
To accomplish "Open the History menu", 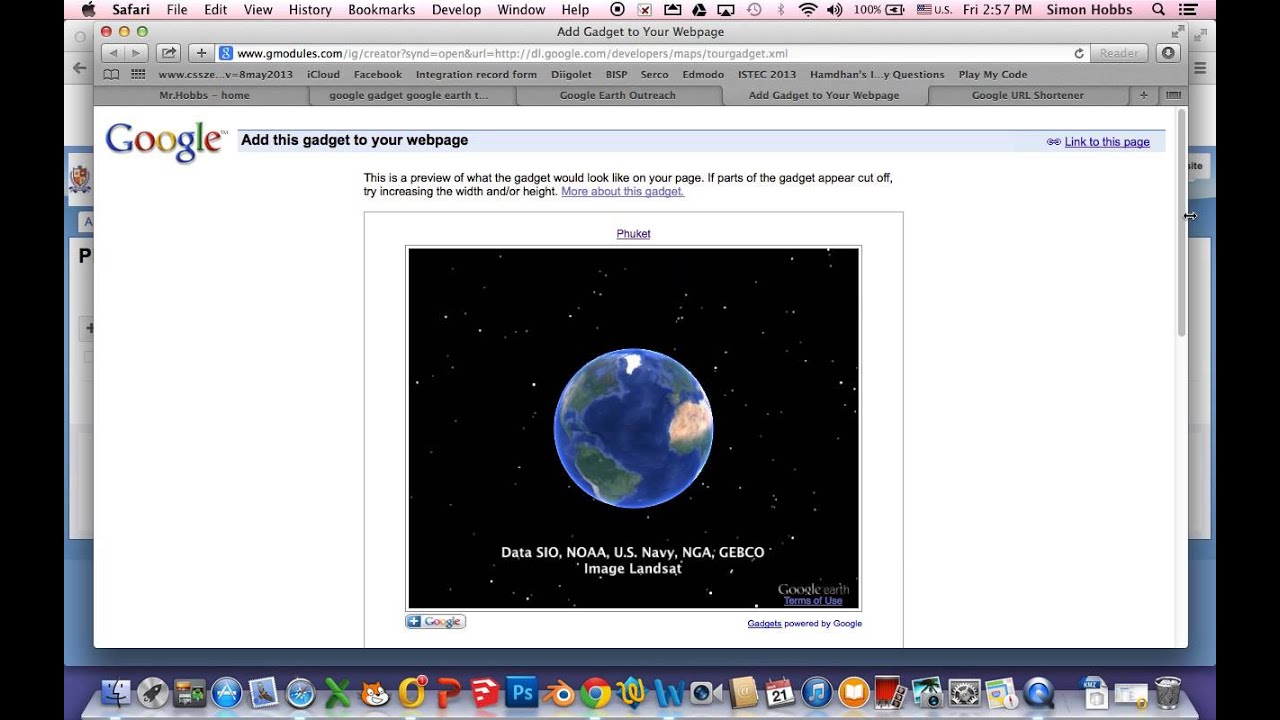I will tap(310, 10).
